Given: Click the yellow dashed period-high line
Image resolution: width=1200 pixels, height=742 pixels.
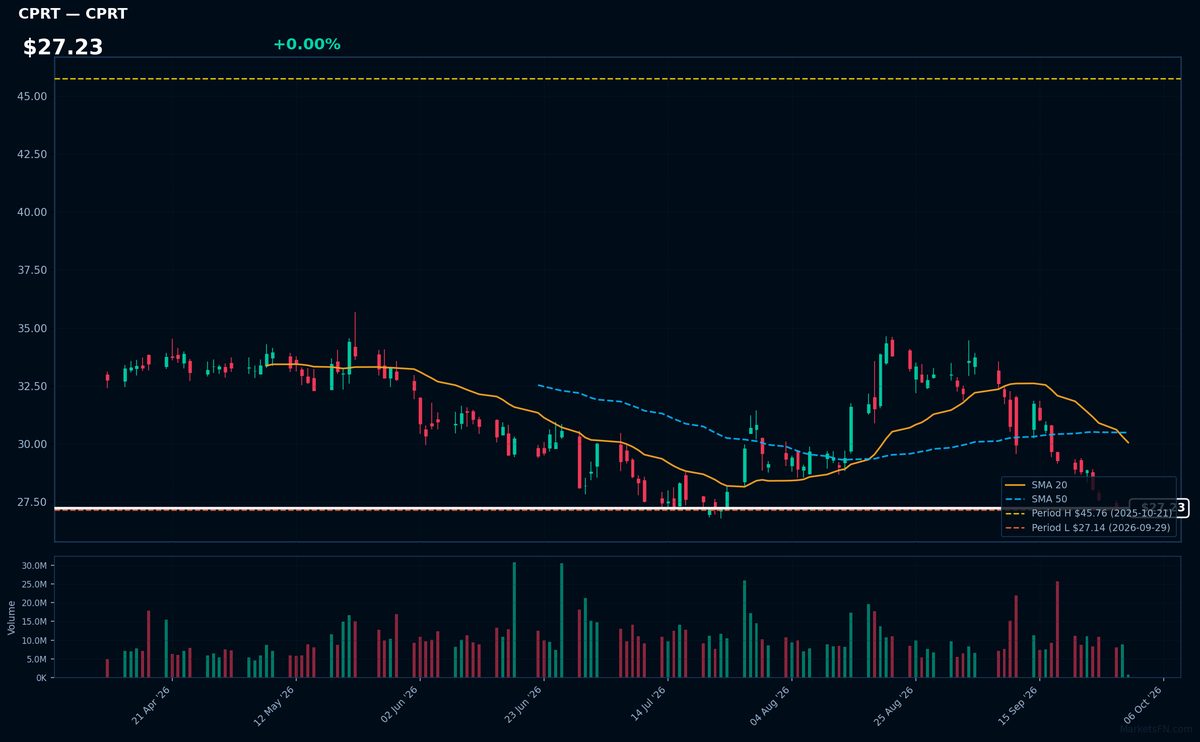Looking at the screenshot, I should coord(617,79).
